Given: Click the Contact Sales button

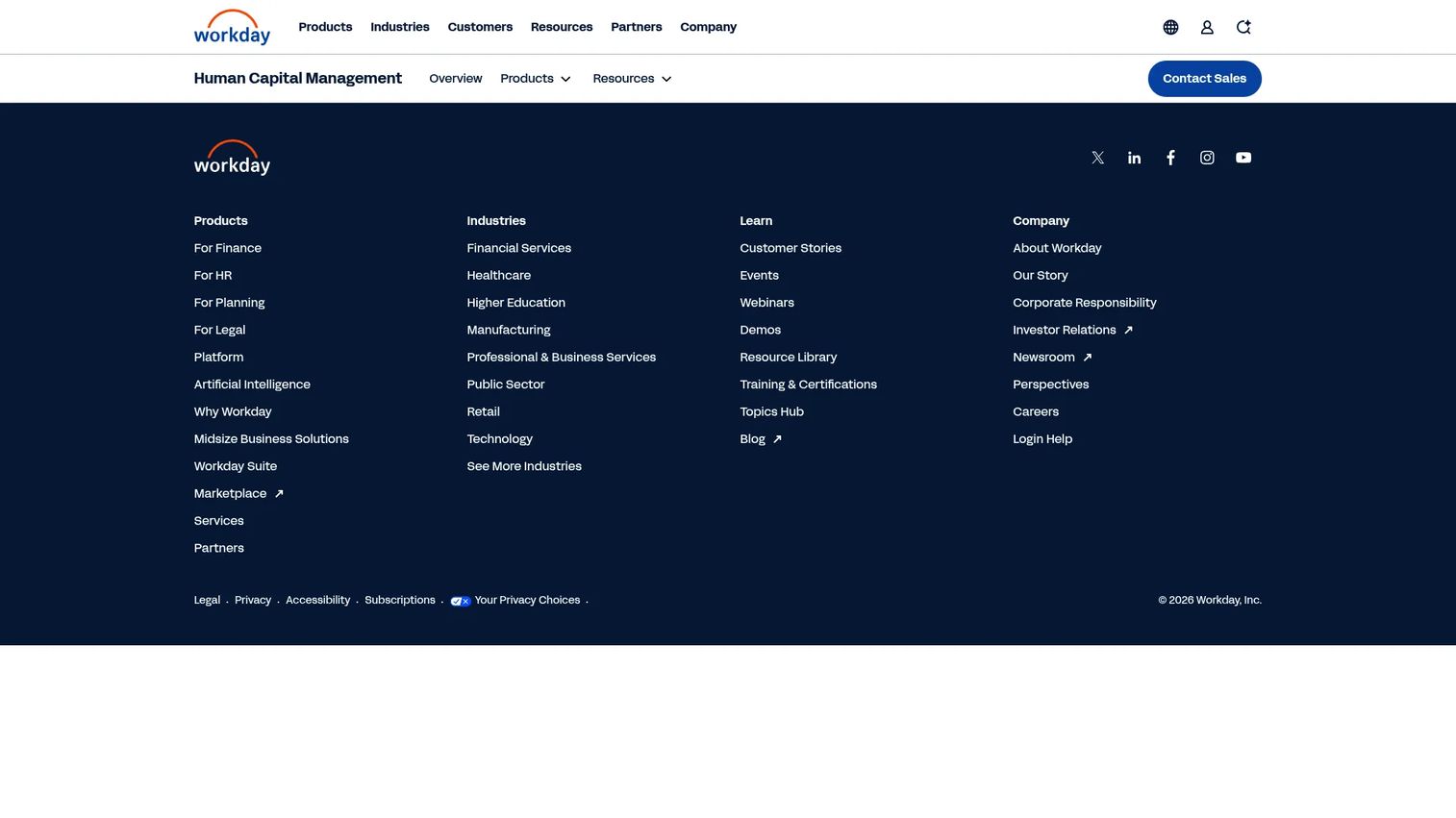Looking at the screenshot, I should [x=1204, y=79].
